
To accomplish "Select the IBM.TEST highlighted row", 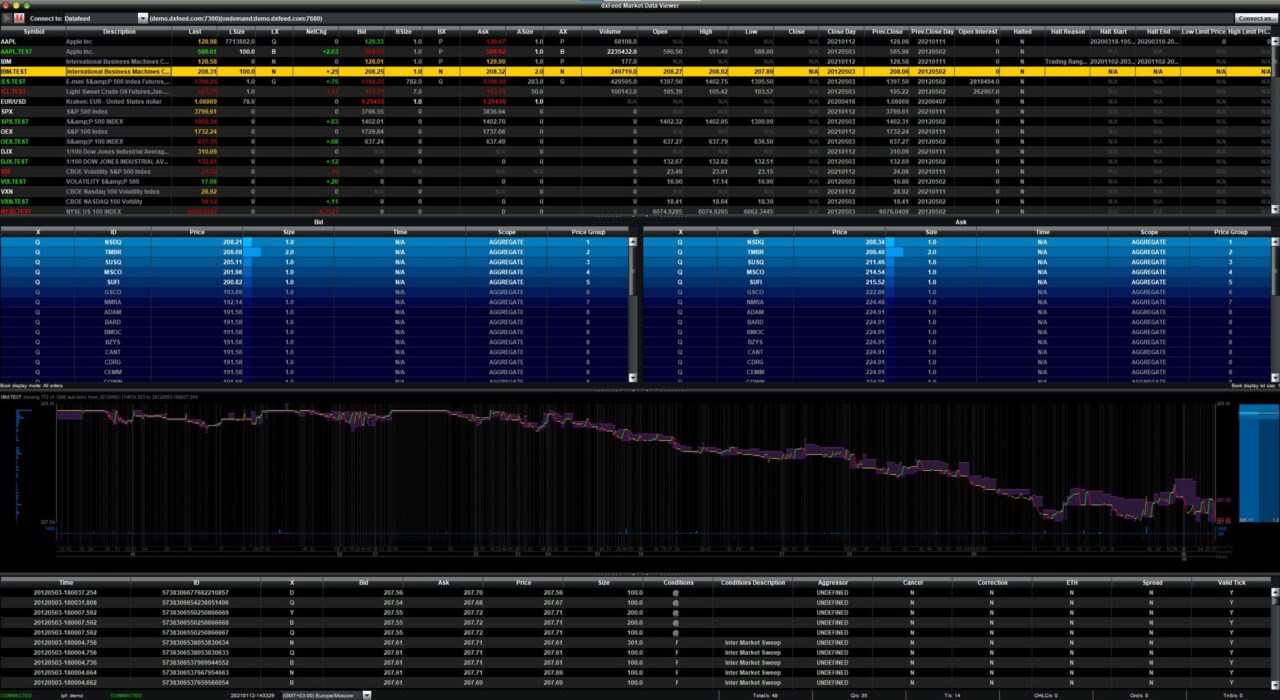I will (x=635, y=72).
